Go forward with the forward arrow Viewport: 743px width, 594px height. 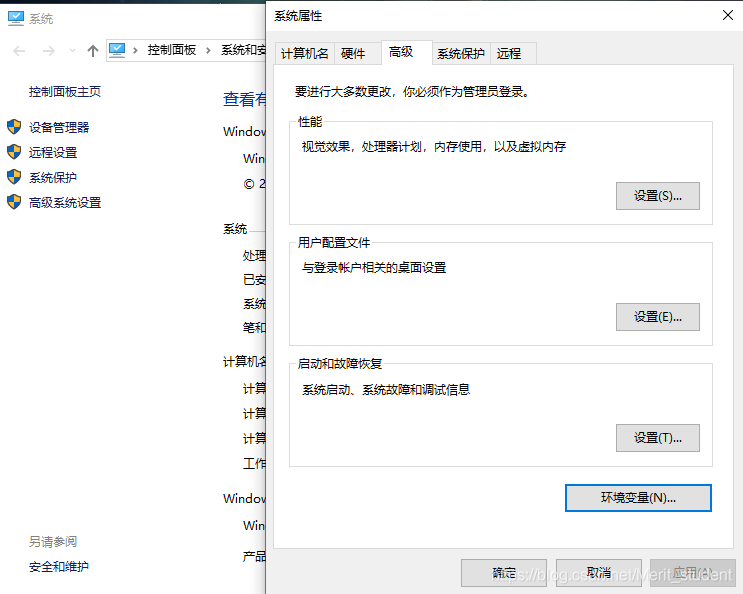[49, 51]
